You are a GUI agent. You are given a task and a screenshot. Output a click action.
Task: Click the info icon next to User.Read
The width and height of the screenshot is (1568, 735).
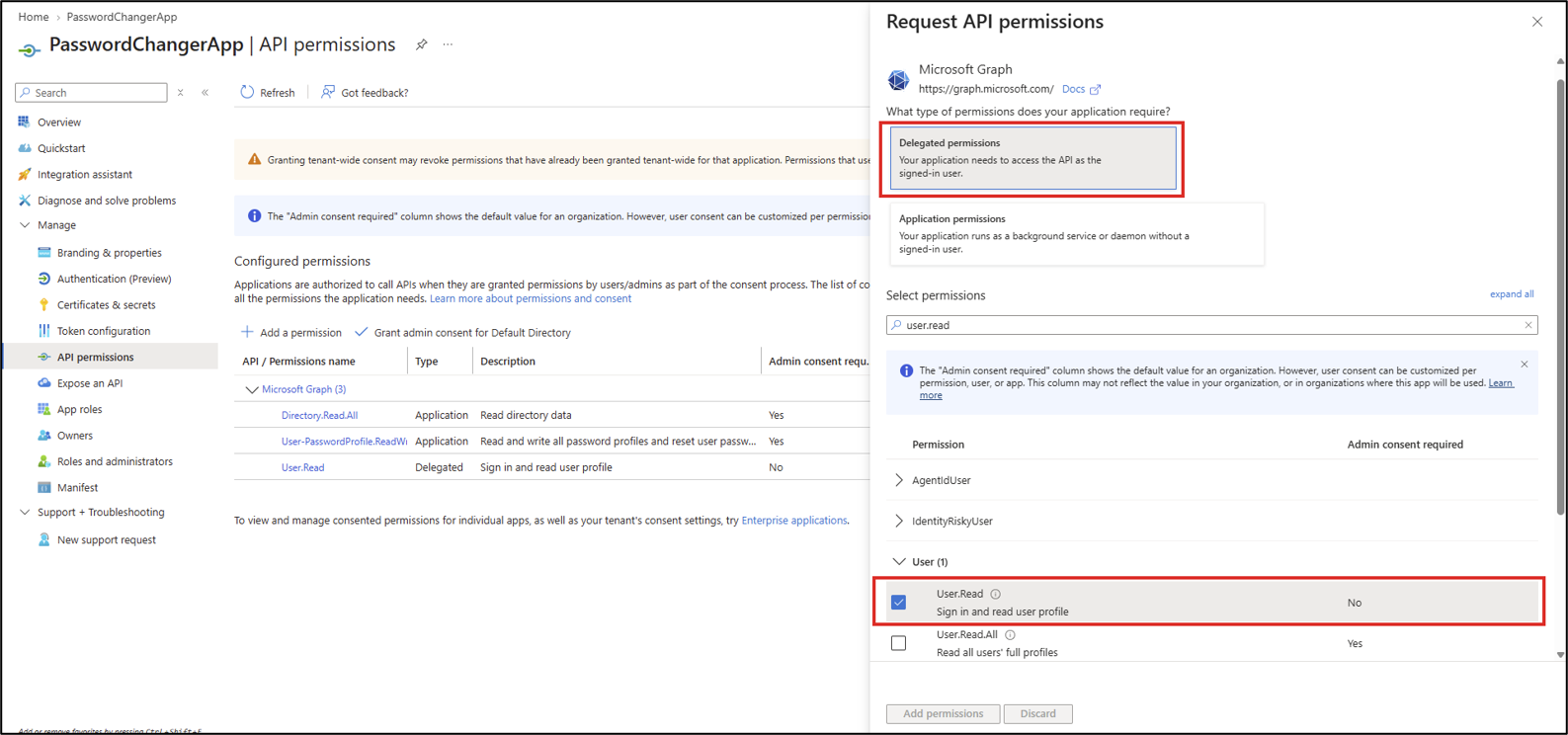click(x=996, y=594)
